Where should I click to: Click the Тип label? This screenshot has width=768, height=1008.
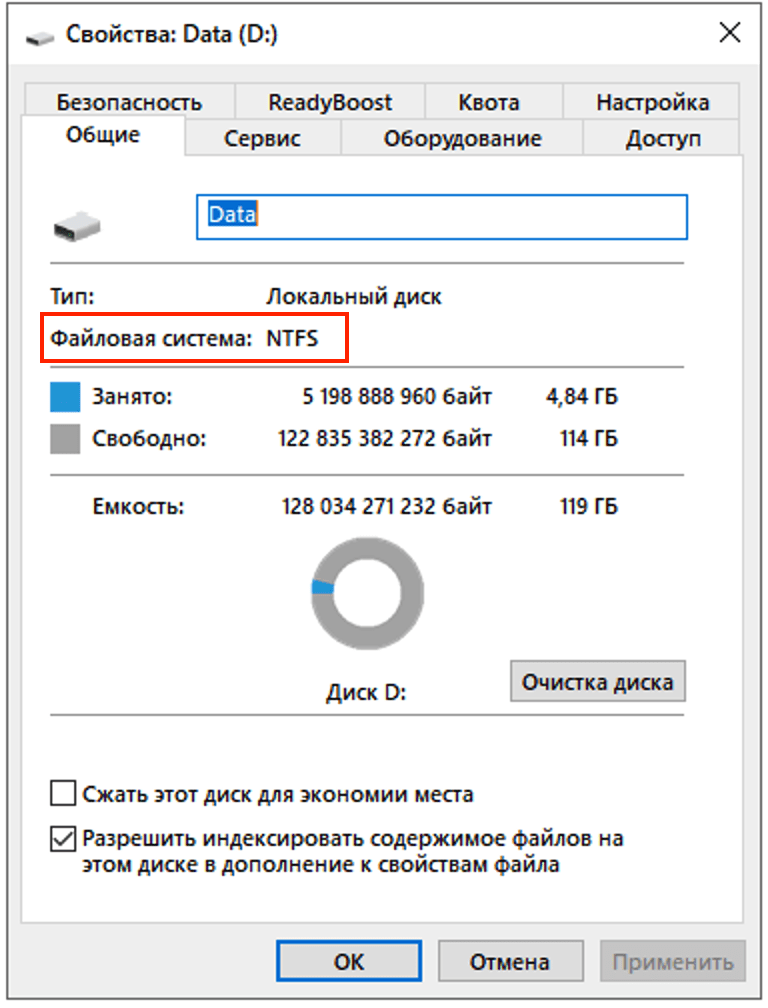point(72,297)
